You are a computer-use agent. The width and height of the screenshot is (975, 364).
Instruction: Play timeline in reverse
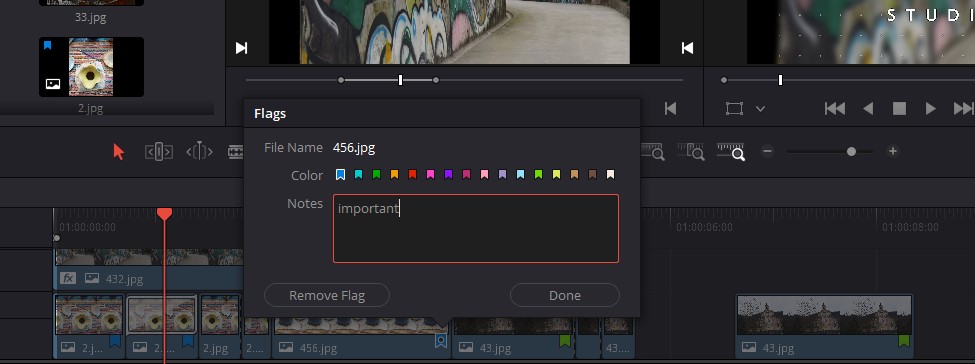click(868, 109)
